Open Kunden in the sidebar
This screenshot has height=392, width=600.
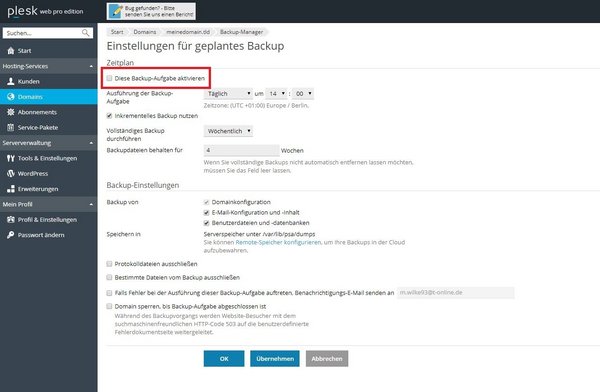pos(49,81)
